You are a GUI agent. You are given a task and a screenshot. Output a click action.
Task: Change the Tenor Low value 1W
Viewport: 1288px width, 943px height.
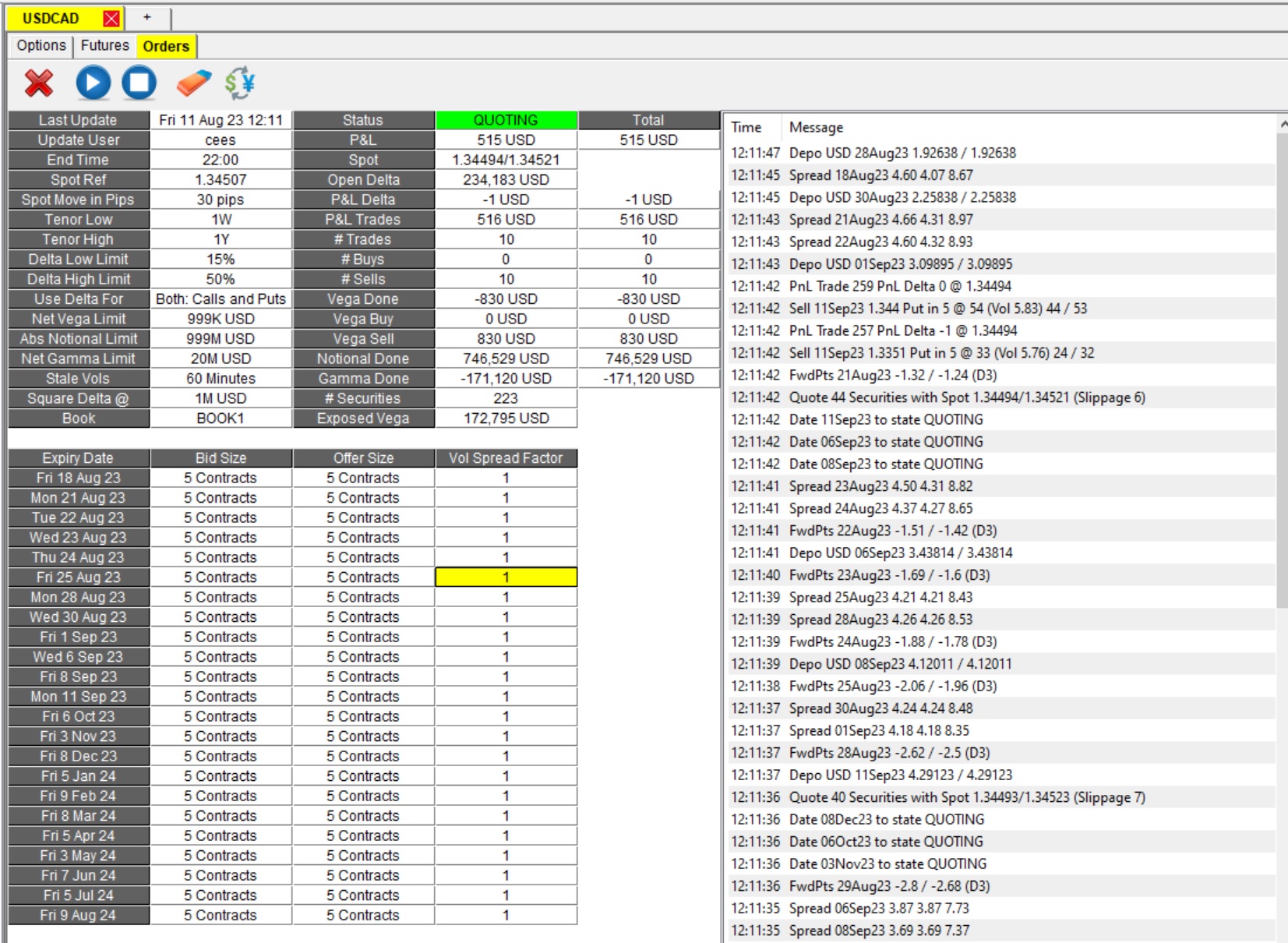click(x=221, y=219)
